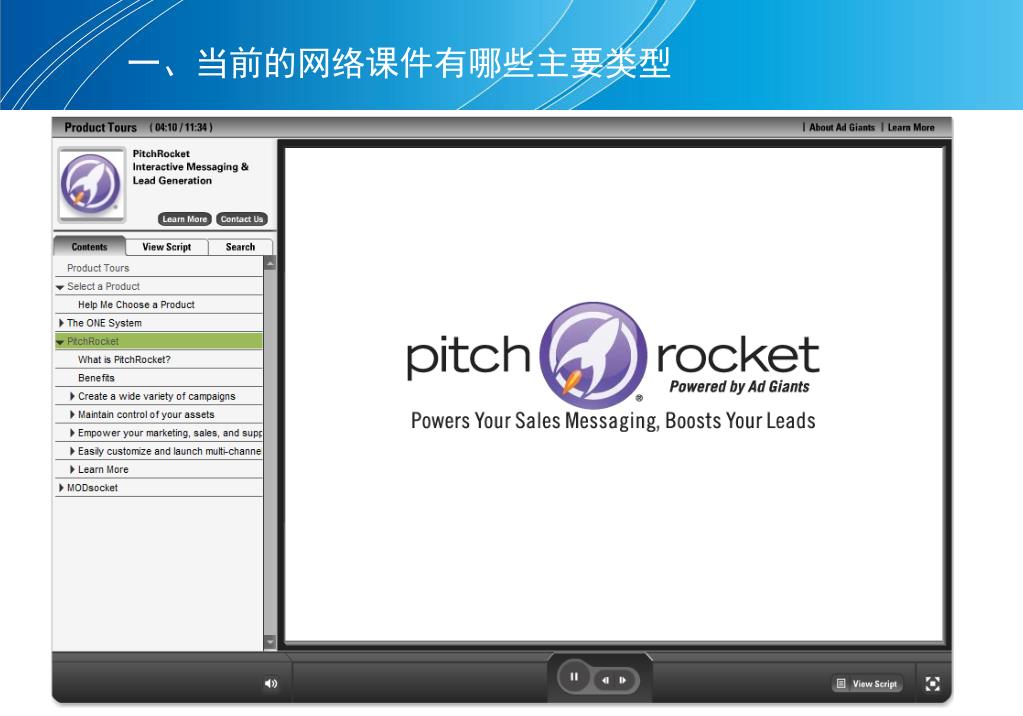Viewport: 1023px width, 716px height.
Task: Switch to the View Script tab
Action: tap(167, 247)
